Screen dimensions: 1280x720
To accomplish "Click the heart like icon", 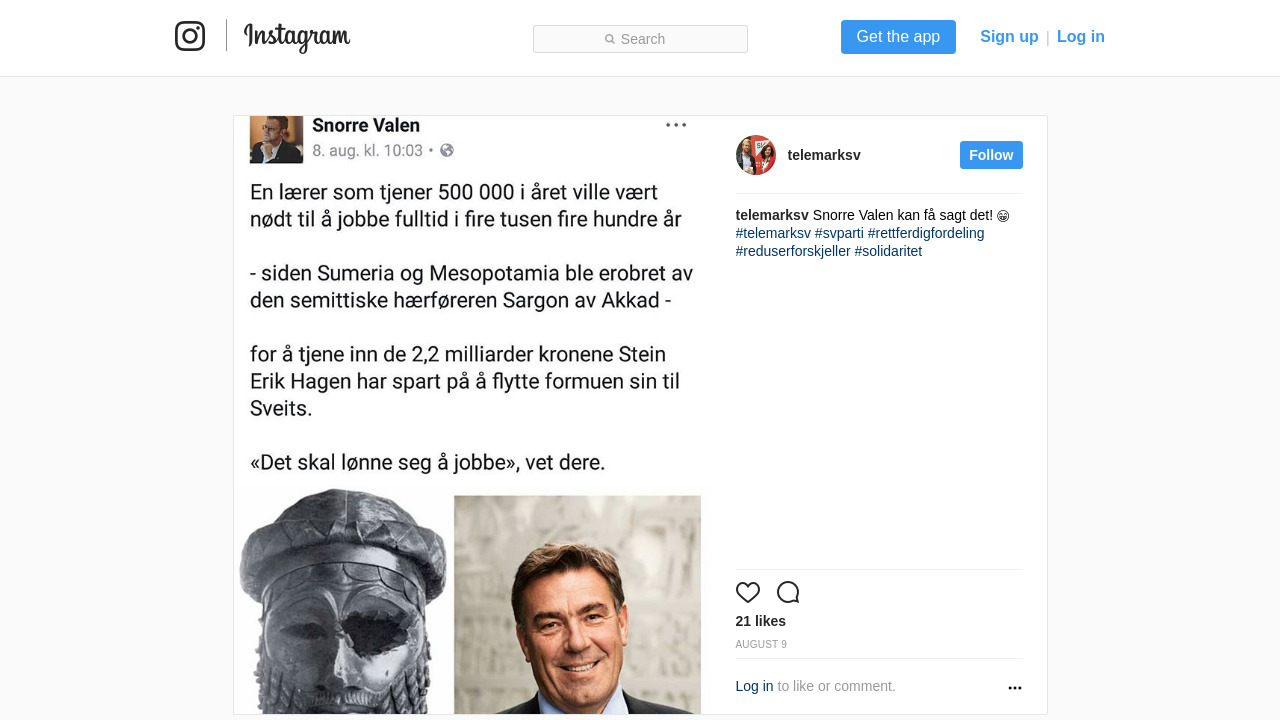I will pos(748,592).
